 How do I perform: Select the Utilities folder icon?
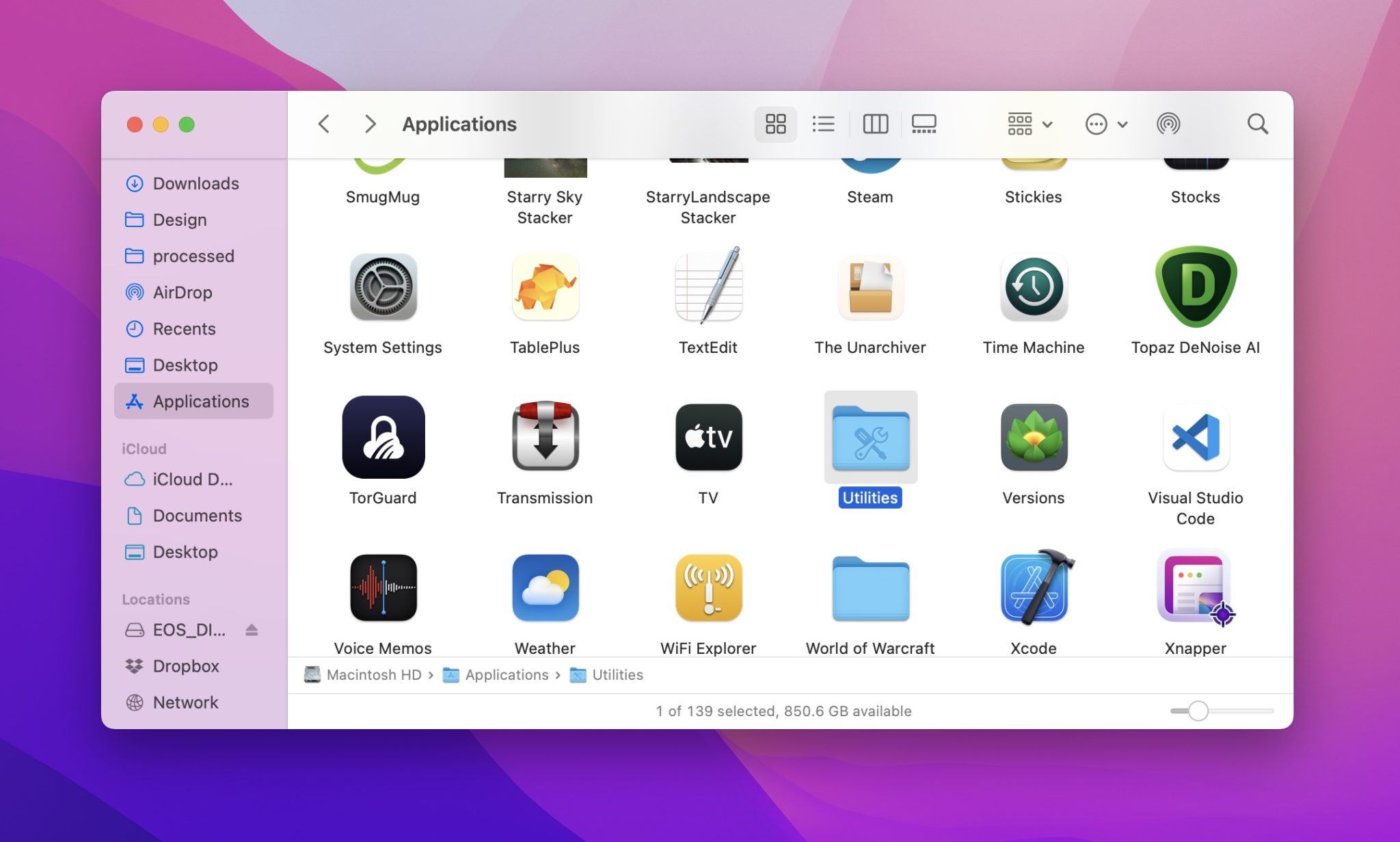tap(870, 438)
